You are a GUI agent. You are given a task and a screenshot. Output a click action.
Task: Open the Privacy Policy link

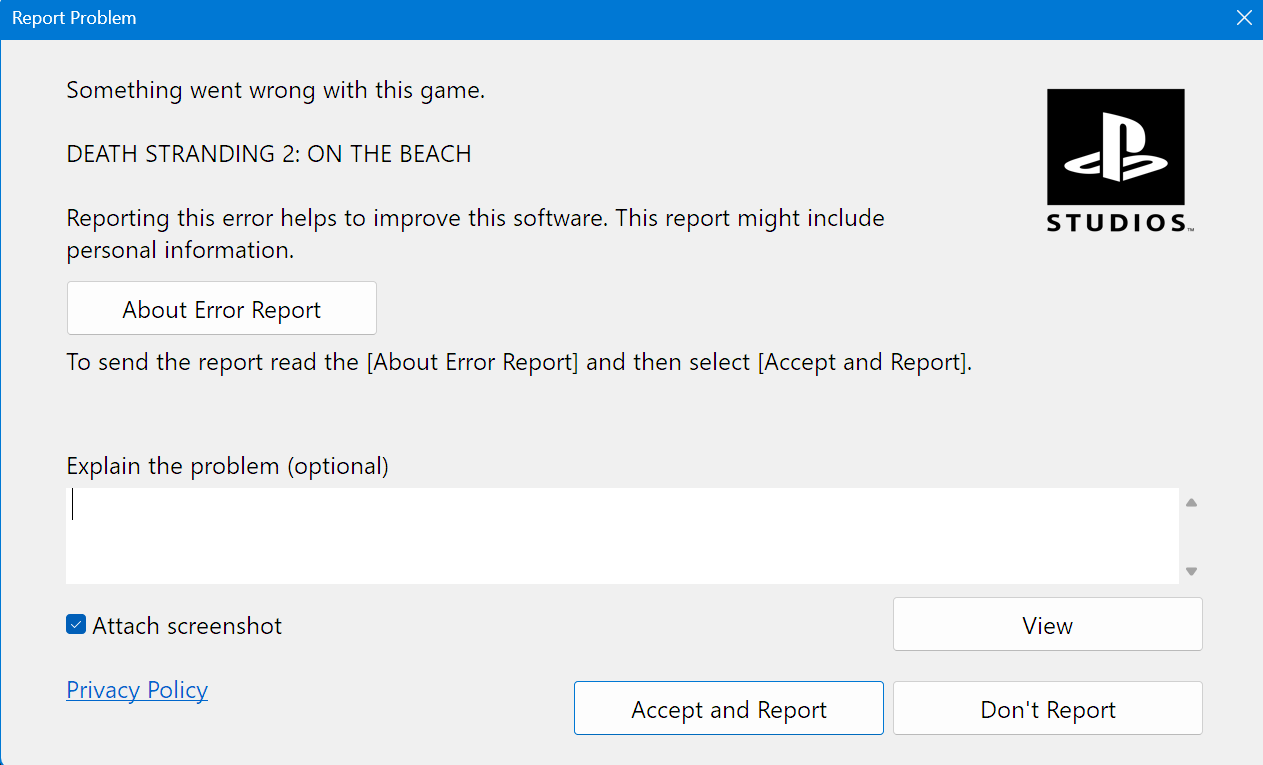tap(137, 690)
